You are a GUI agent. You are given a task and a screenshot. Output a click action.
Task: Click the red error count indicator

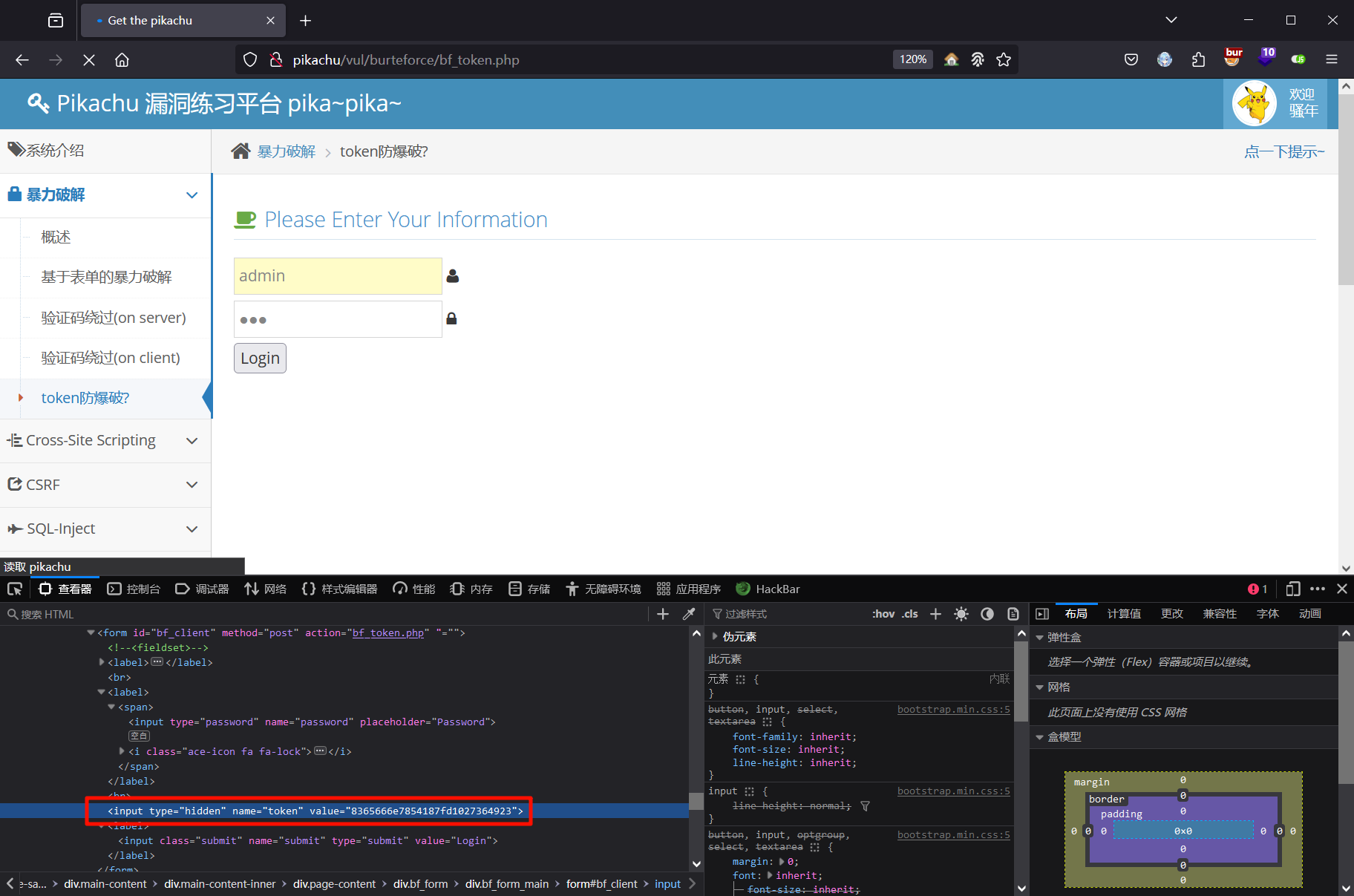click(1257, 589)
